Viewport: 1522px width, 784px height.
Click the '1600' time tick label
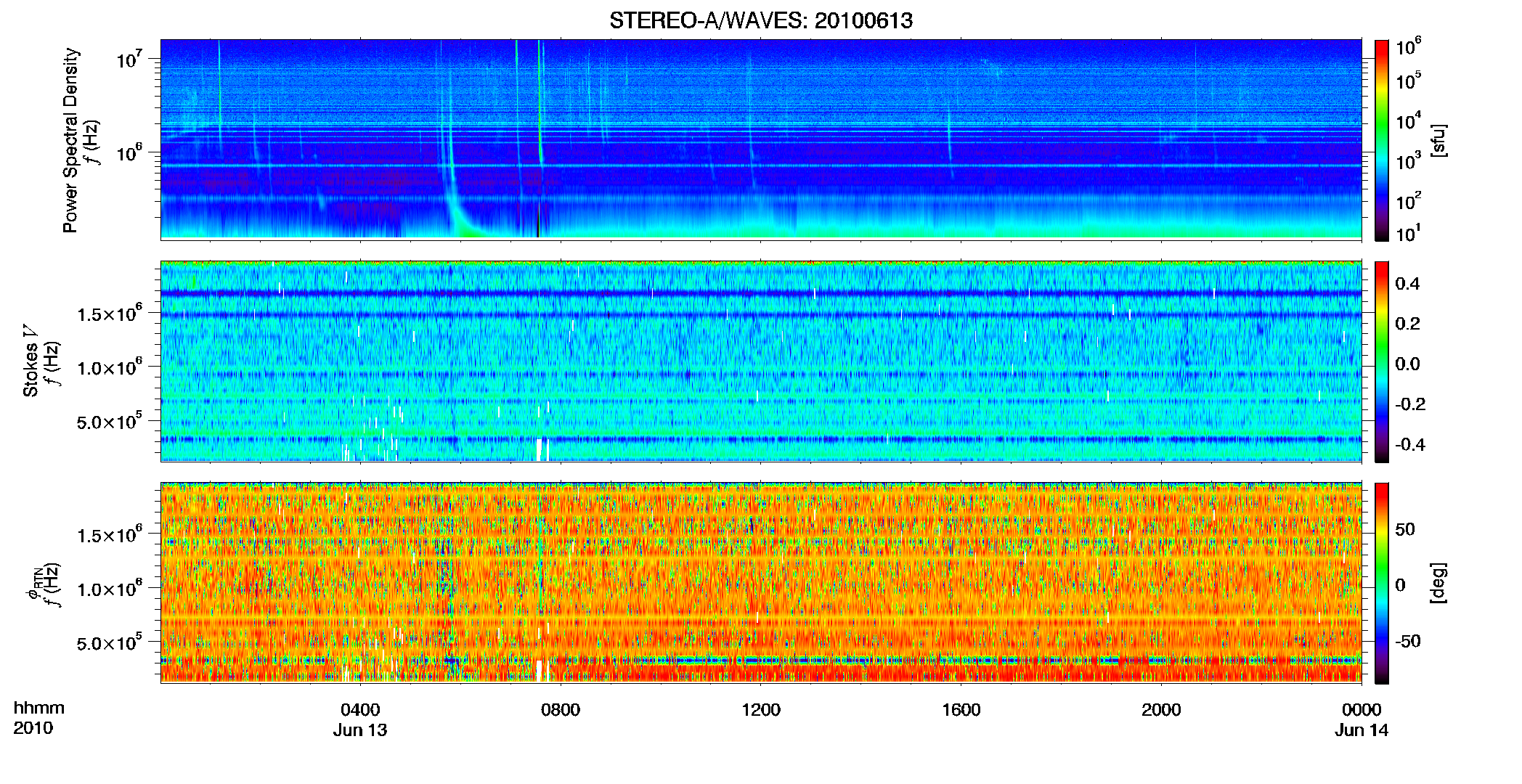[x=961, y=710]
